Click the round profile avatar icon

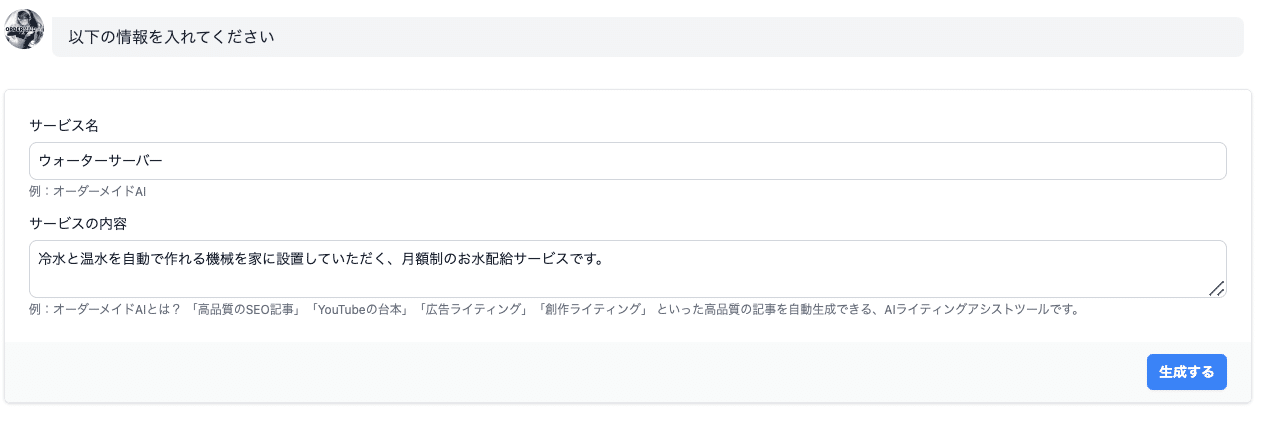24,29
